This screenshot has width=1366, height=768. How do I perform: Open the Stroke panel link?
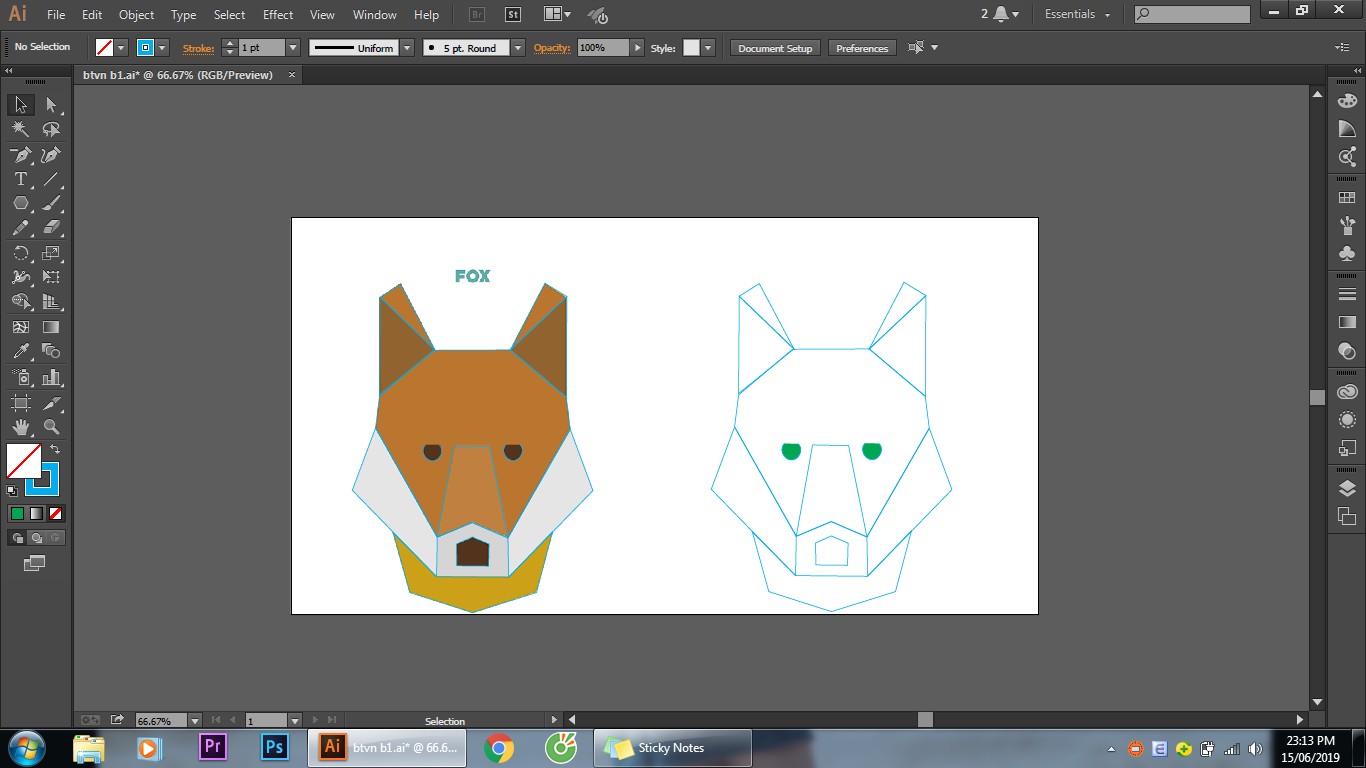coord(198,48)
